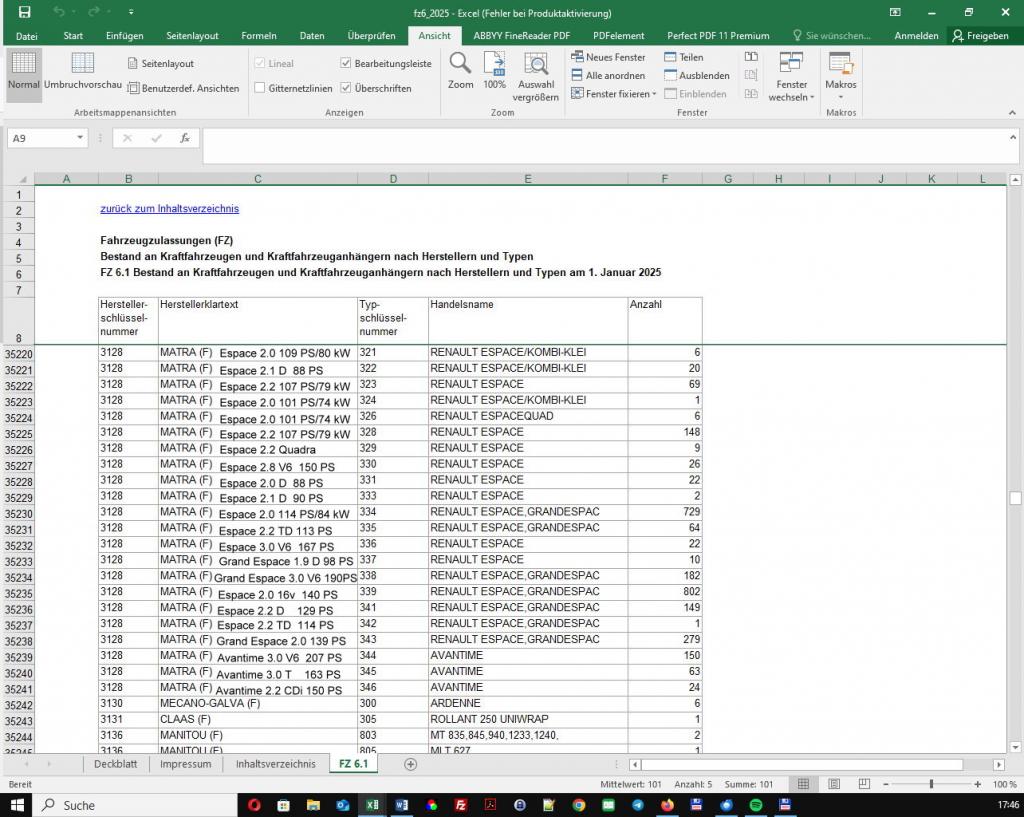The width and height of the screenshot is (1024, 817).
Task: Click Teilen to split window
Action: pyautogui.click(x=683, y=57)
